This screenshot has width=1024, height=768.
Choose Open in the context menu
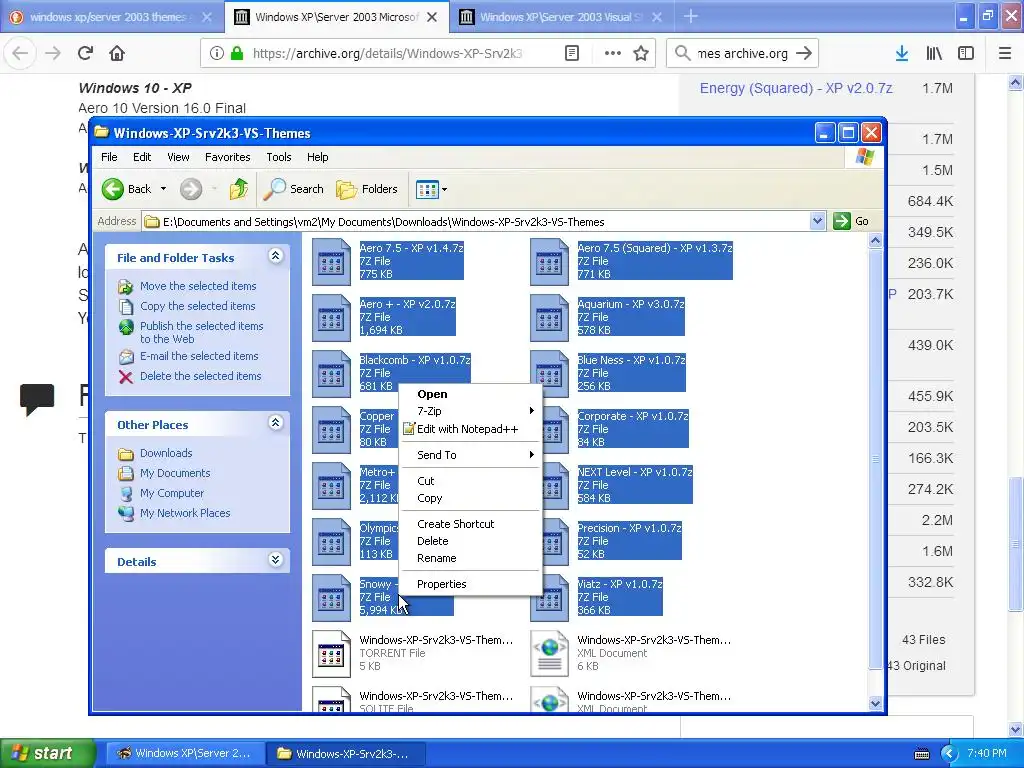click(x=471, y=394)
